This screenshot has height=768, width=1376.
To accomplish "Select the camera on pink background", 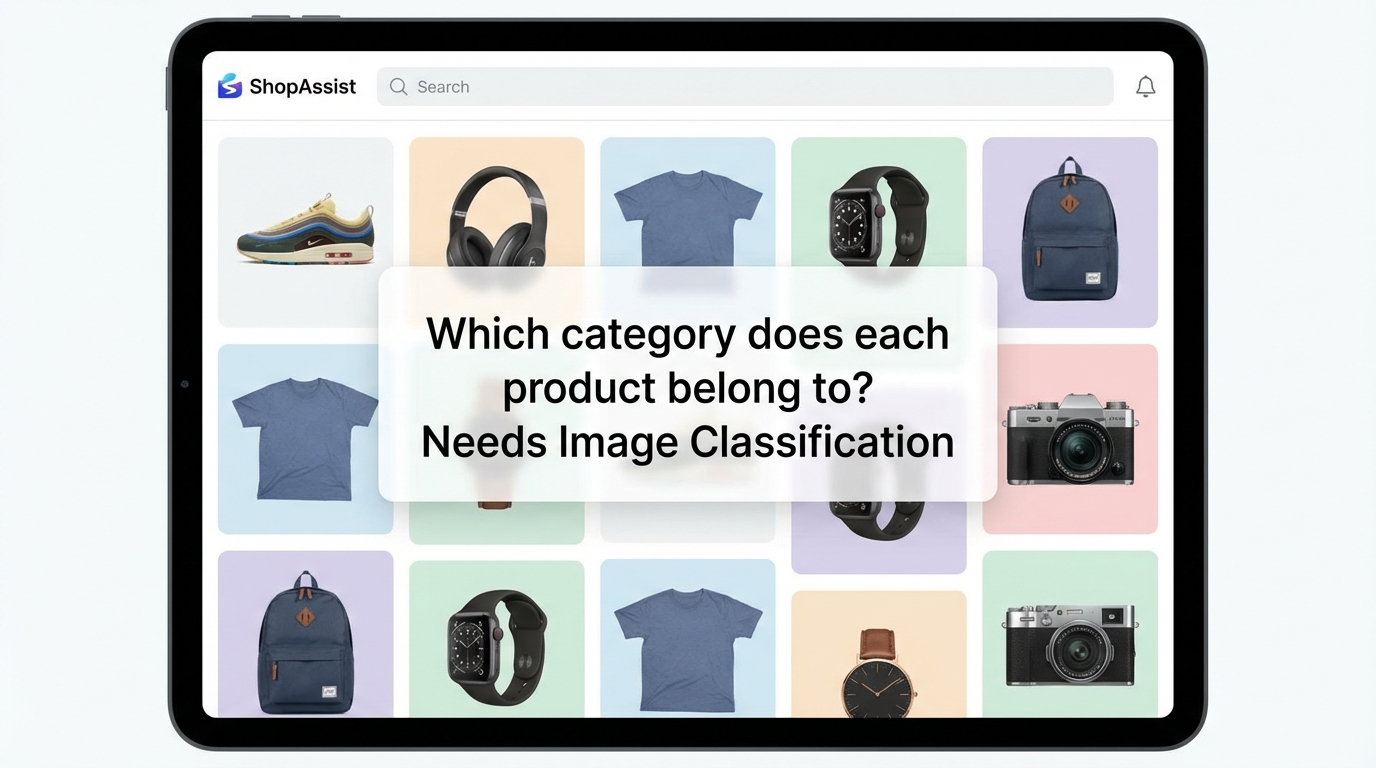I will [1069, 438].
